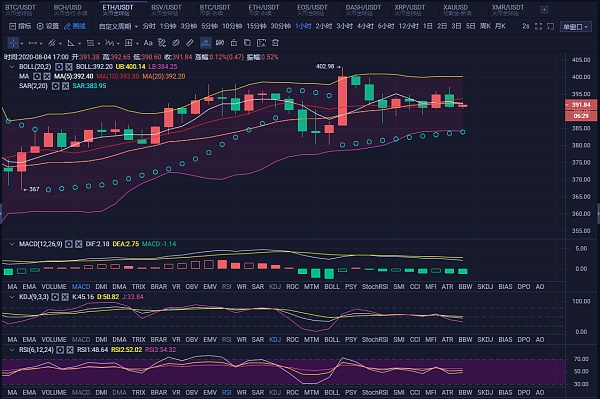Switch to the XMR/USDT tab
Screen dimensions: 600x399
[508, 10]
